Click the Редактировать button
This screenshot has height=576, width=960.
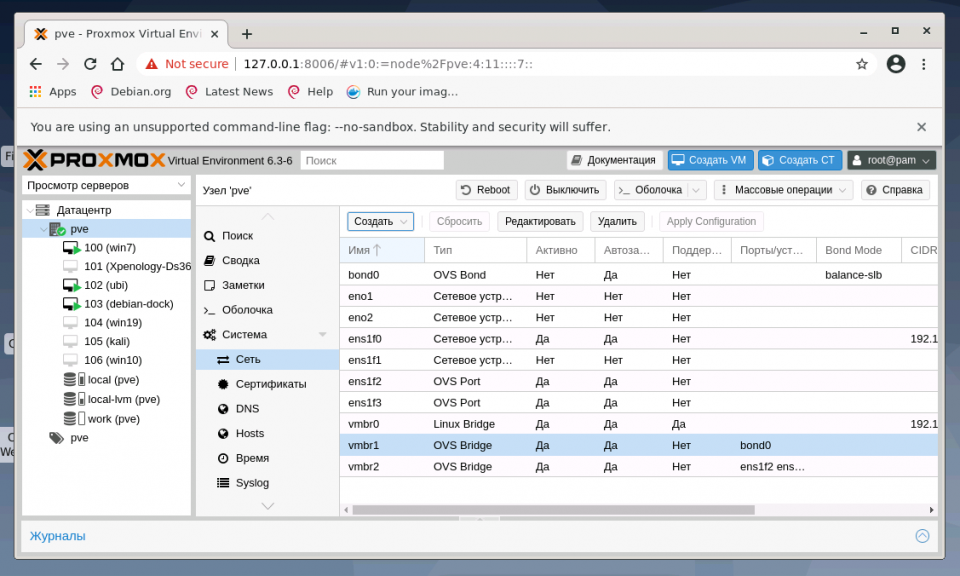click(x=539, y=222)
